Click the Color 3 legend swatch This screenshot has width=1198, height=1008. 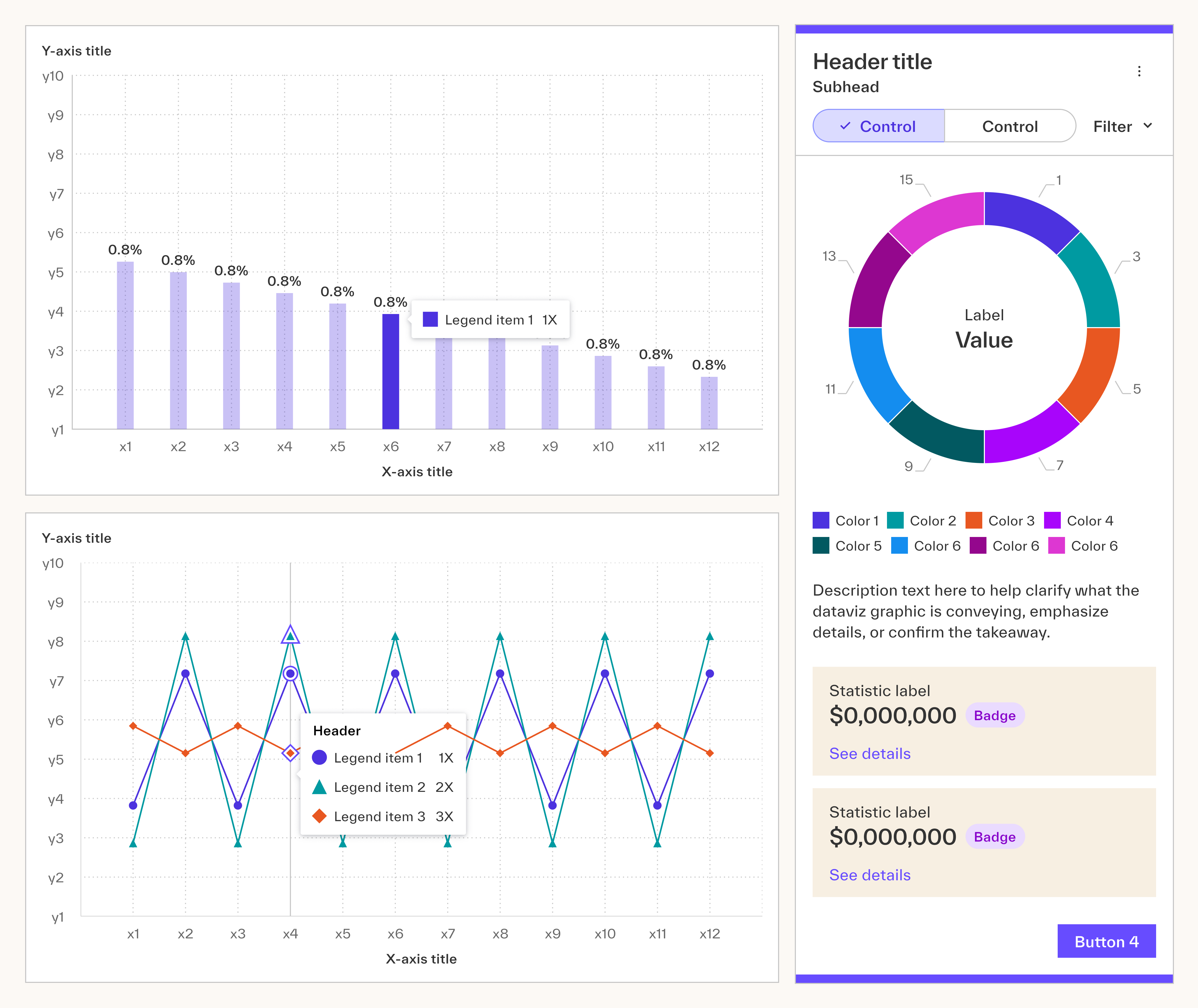(973, 520)
